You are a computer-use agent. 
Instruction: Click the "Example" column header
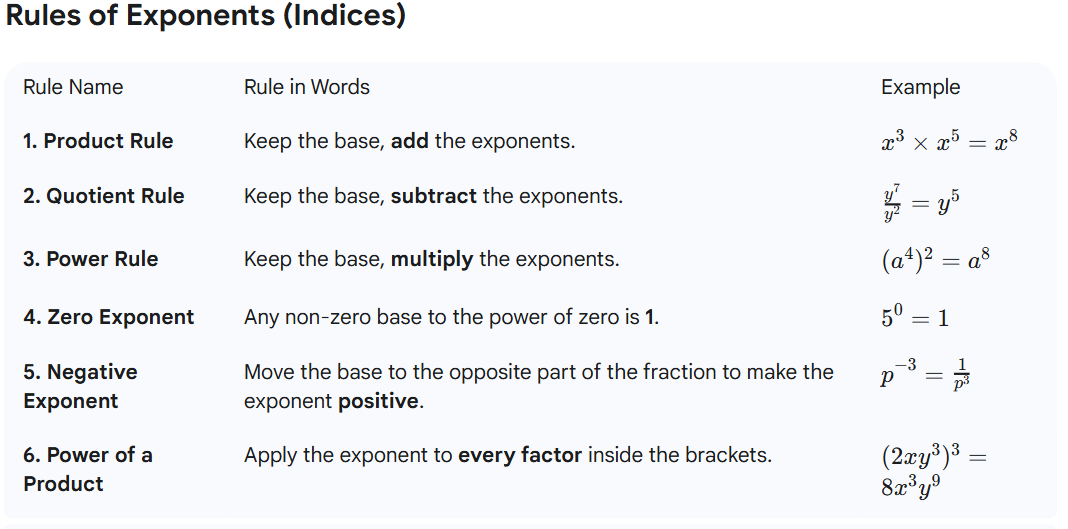coord(920,87)
